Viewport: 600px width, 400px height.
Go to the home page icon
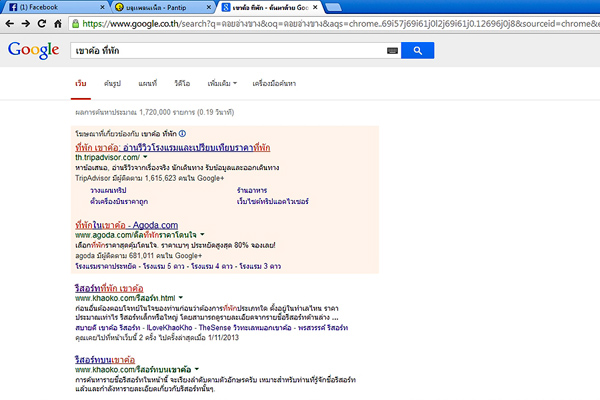[x=58, y=24]
